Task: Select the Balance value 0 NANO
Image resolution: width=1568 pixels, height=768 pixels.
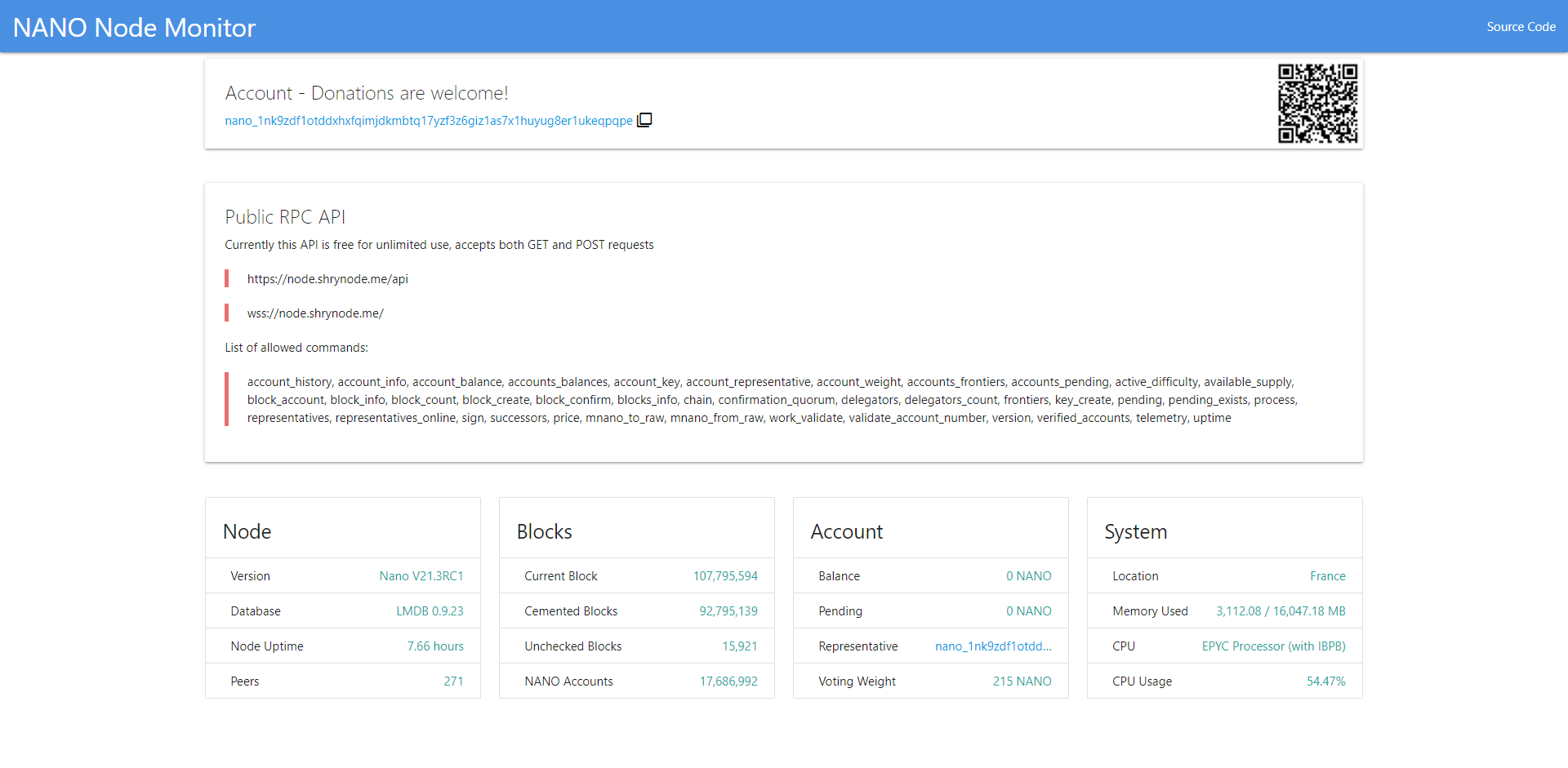Action: click(1028, 576)
